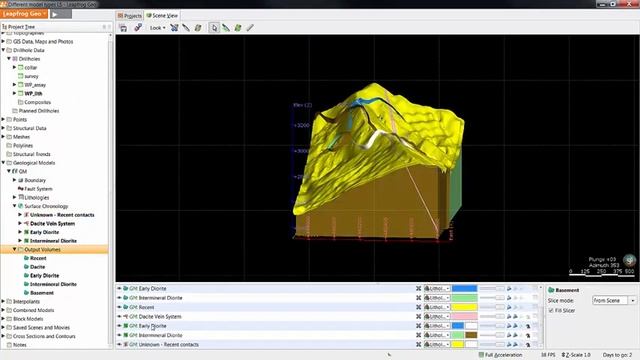Remove first GM Early Diorite from scene

pos(418,288)
